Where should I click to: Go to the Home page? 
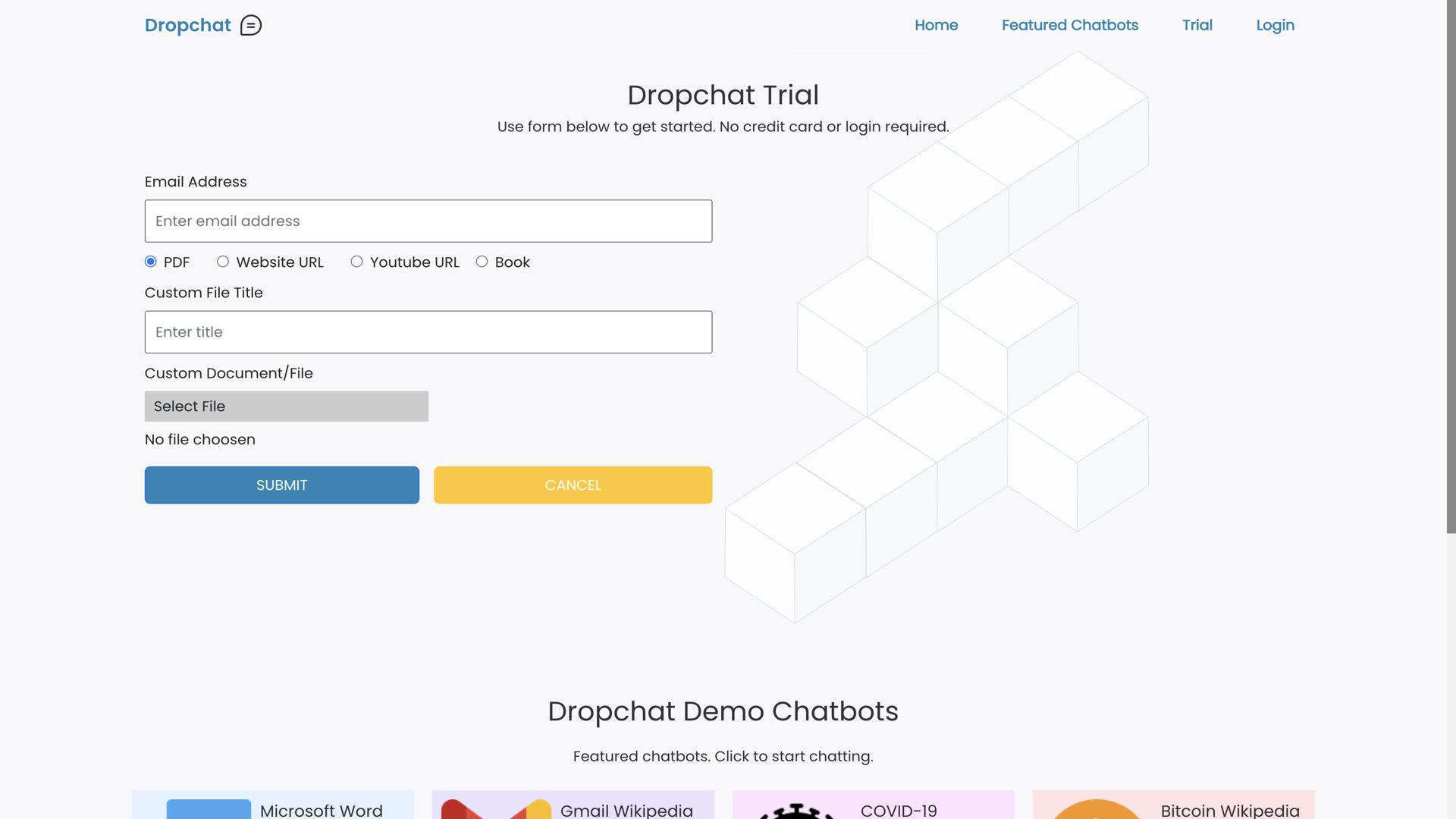pyautogui.click(x=936, y=25)
